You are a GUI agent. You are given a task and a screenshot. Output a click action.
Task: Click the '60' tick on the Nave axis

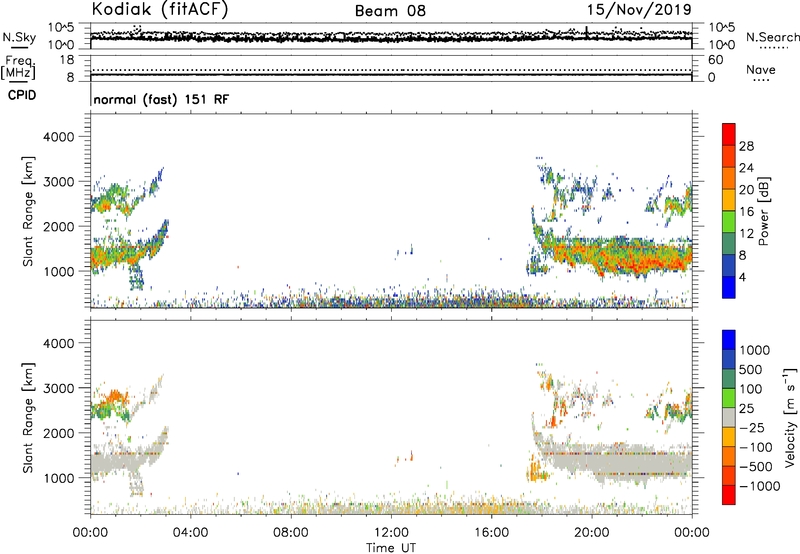coord(715,60)
